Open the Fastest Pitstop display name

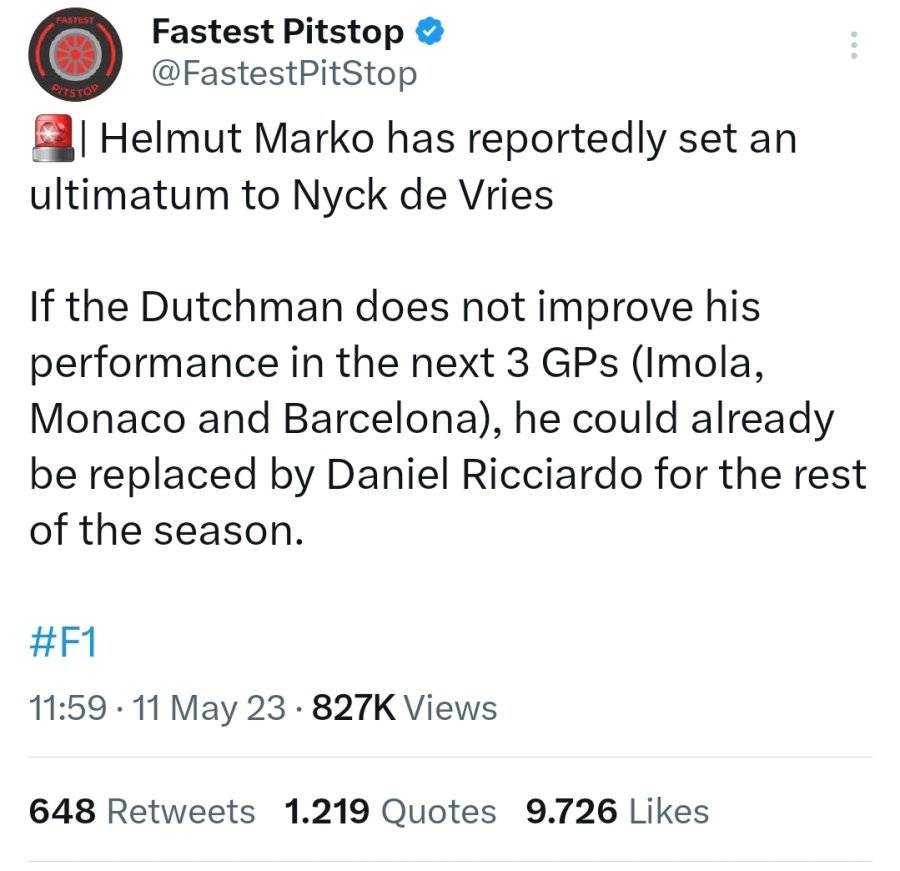(x=278, y=32)
